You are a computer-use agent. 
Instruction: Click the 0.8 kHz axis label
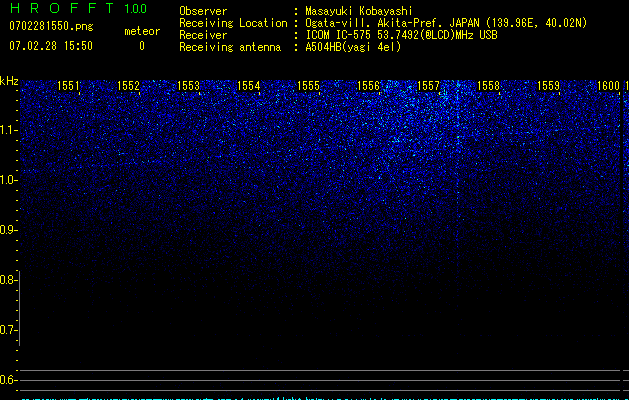click(x=7, y=280)
